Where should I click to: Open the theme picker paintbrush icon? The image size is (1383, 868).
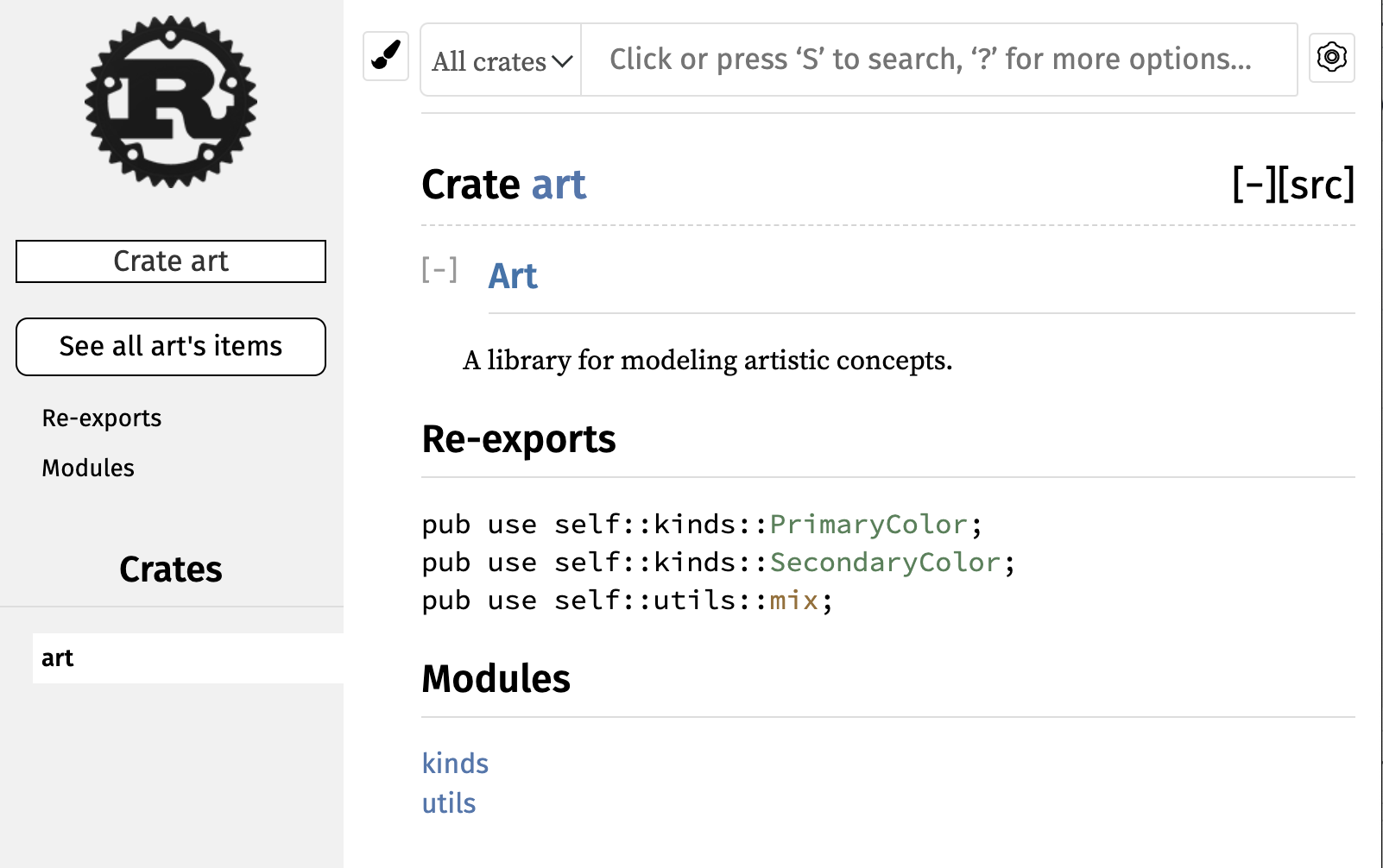386,57
